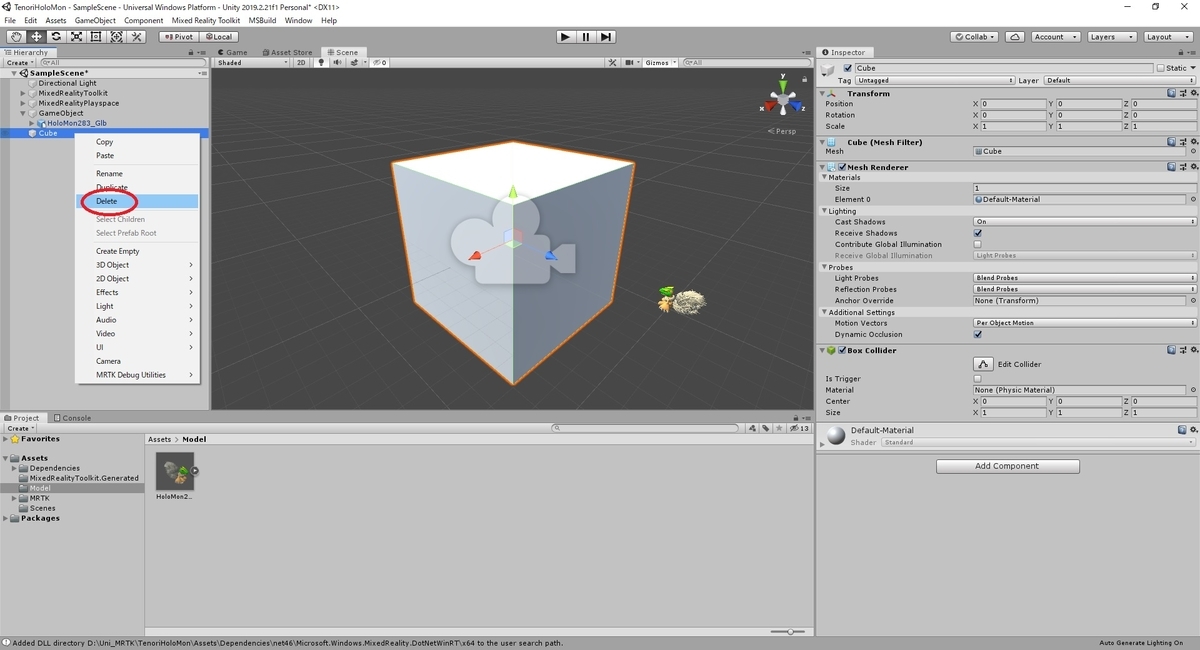Open the Gizmos dropdown
Viewport: 1200px width, 650px height.
(660, 63)
